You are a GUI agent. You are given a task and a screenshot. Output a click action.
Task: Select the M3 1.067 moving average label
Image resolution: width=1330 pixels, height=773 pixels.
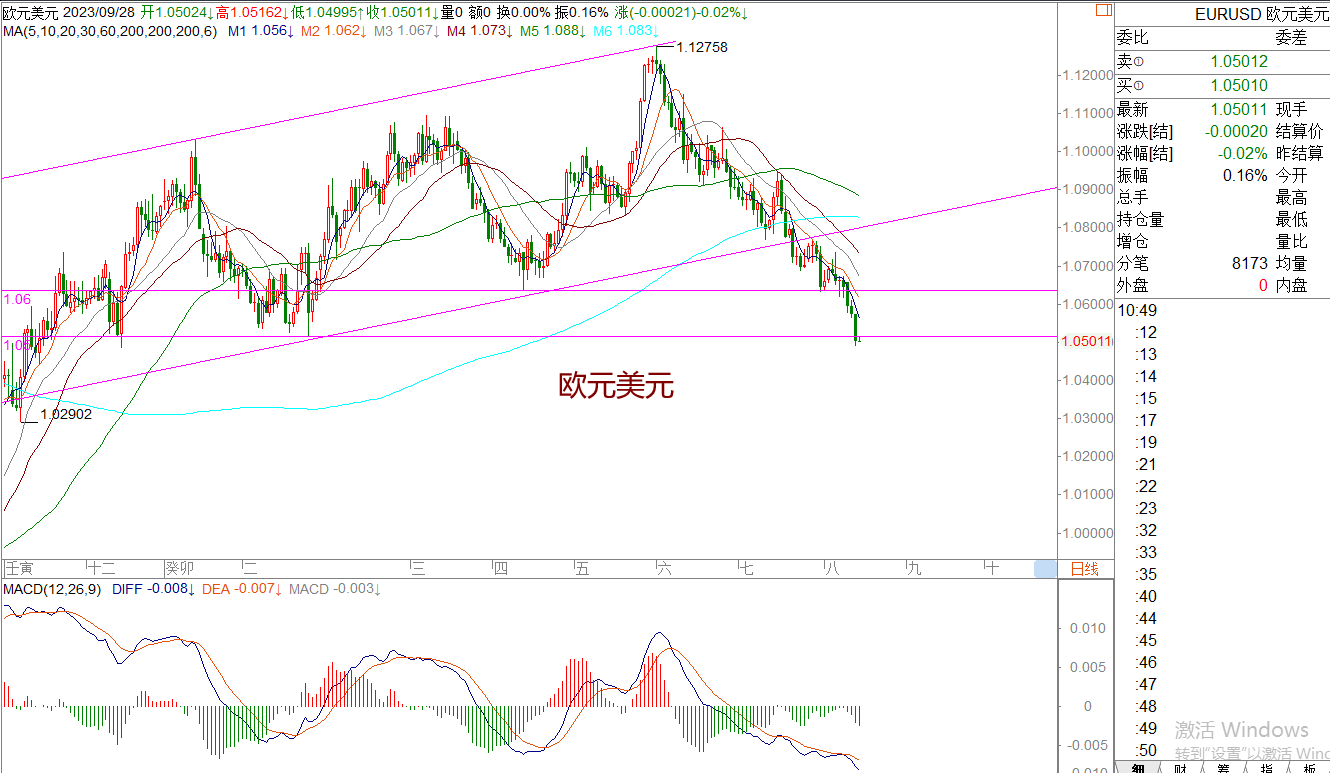(406, 31)
